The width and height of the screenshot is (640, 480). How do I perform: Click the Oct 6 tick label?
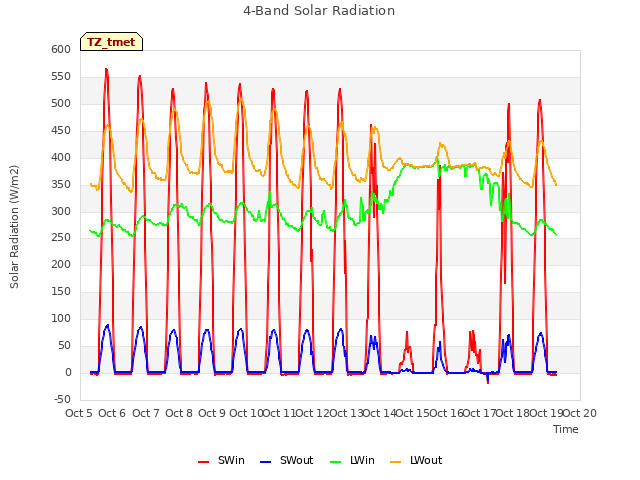pos(112,413)
